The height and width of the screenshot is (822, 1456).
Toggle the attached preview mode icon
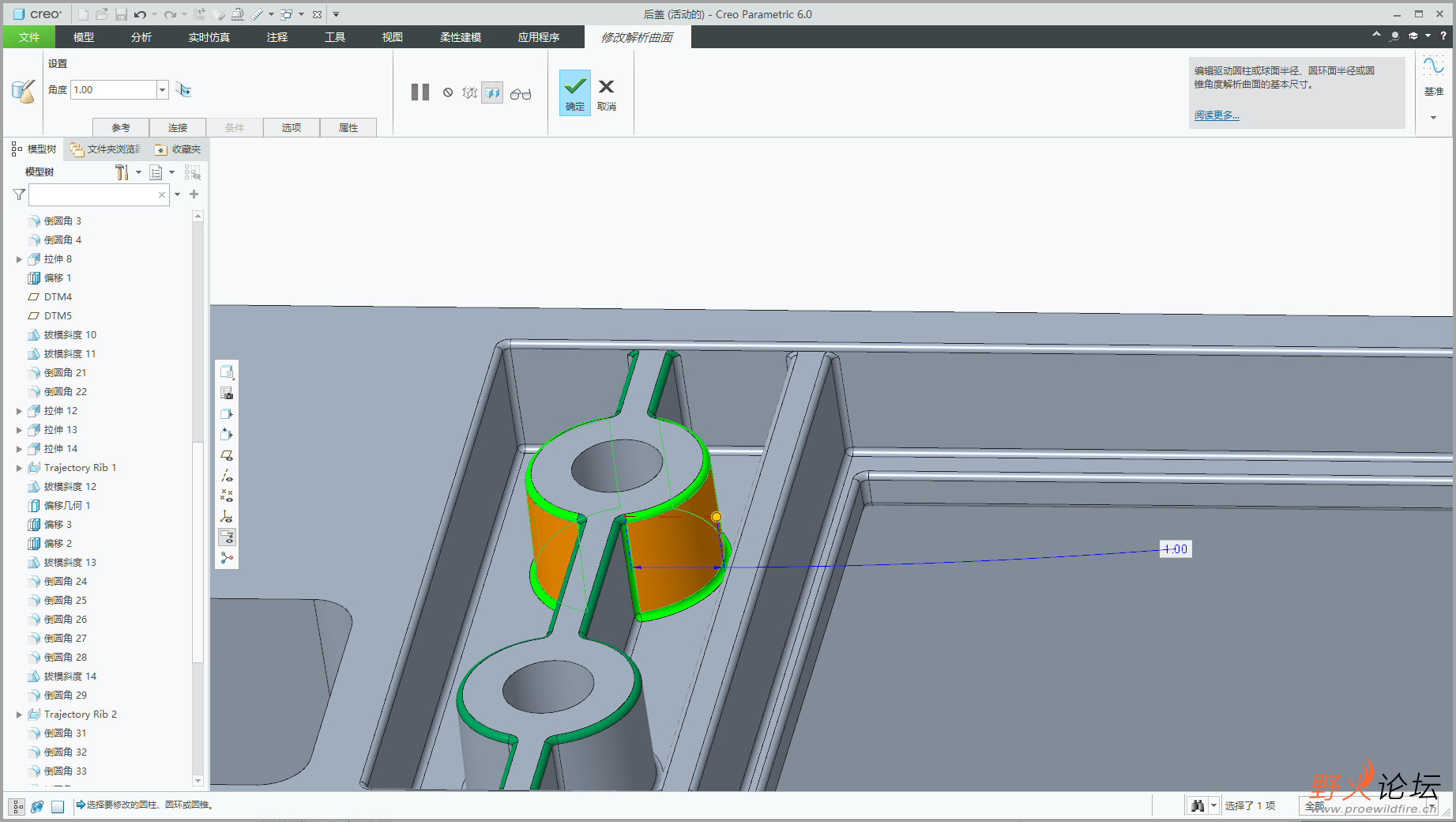(492, 93)
